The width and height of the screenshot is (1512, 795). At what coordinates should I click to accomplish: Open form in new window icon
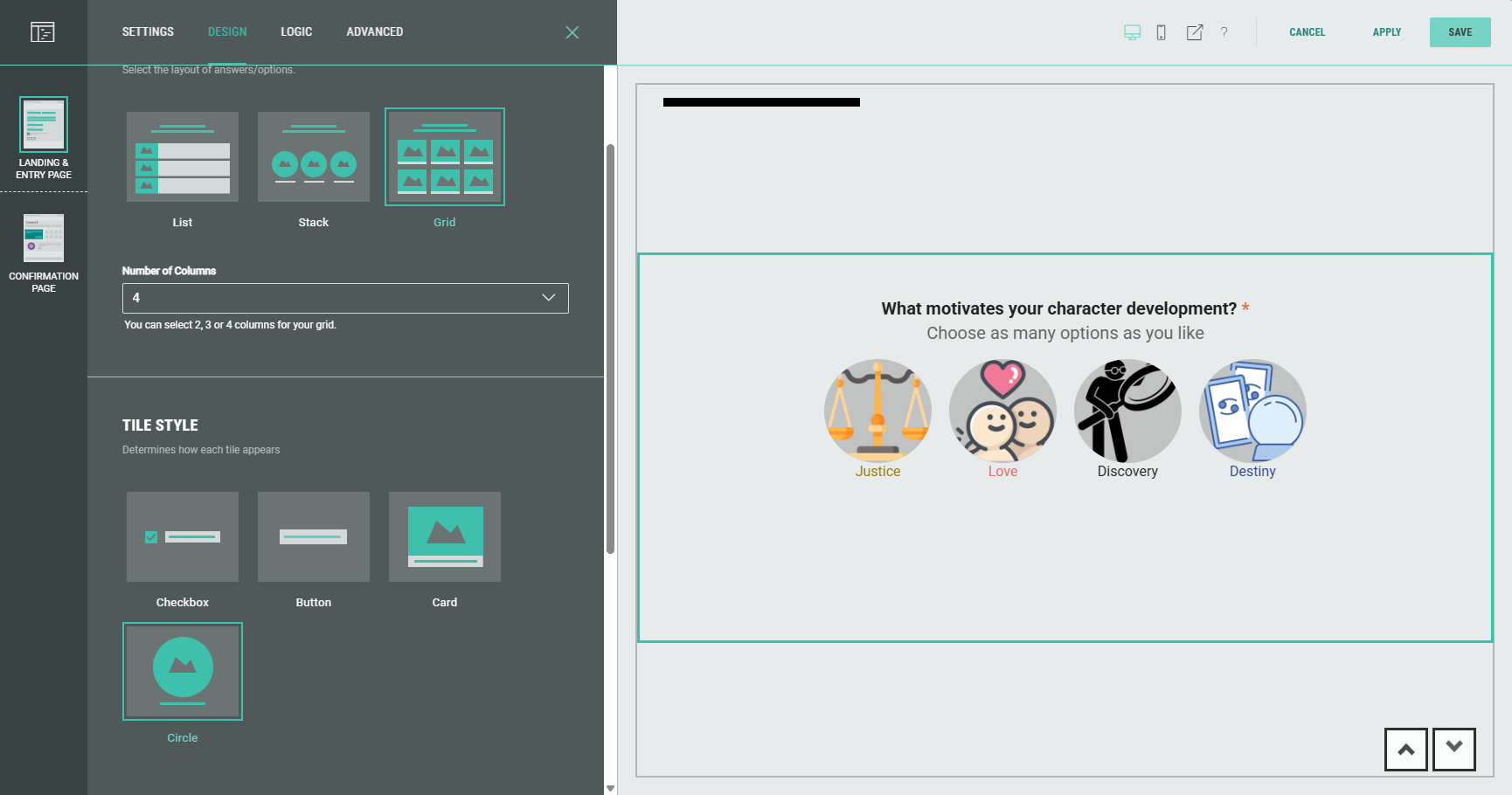(1194, 32)
